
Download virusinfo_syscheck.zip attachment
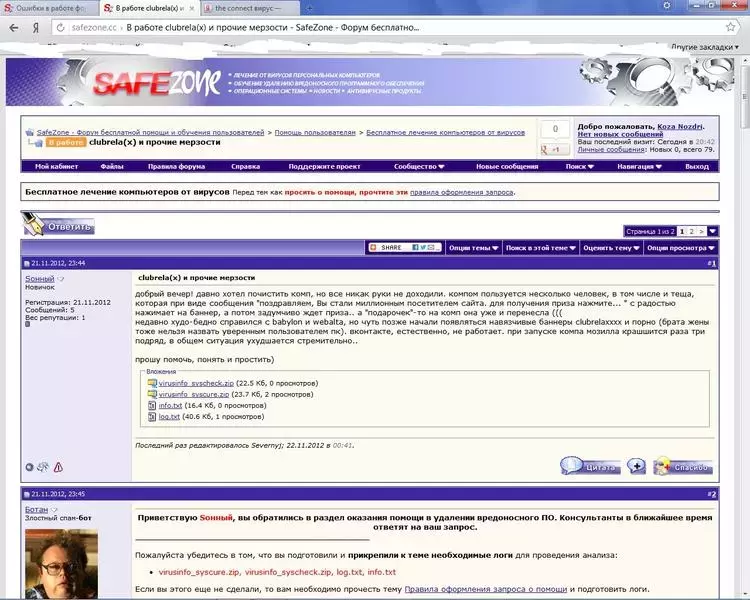[196, 383]
